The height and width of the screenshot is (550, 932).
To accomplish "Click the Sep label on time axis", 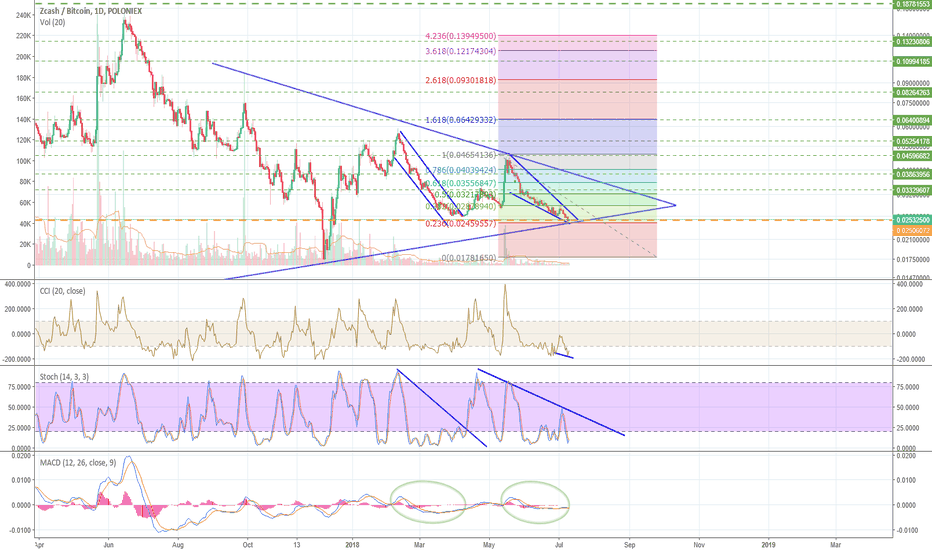I will coord(629,544).
